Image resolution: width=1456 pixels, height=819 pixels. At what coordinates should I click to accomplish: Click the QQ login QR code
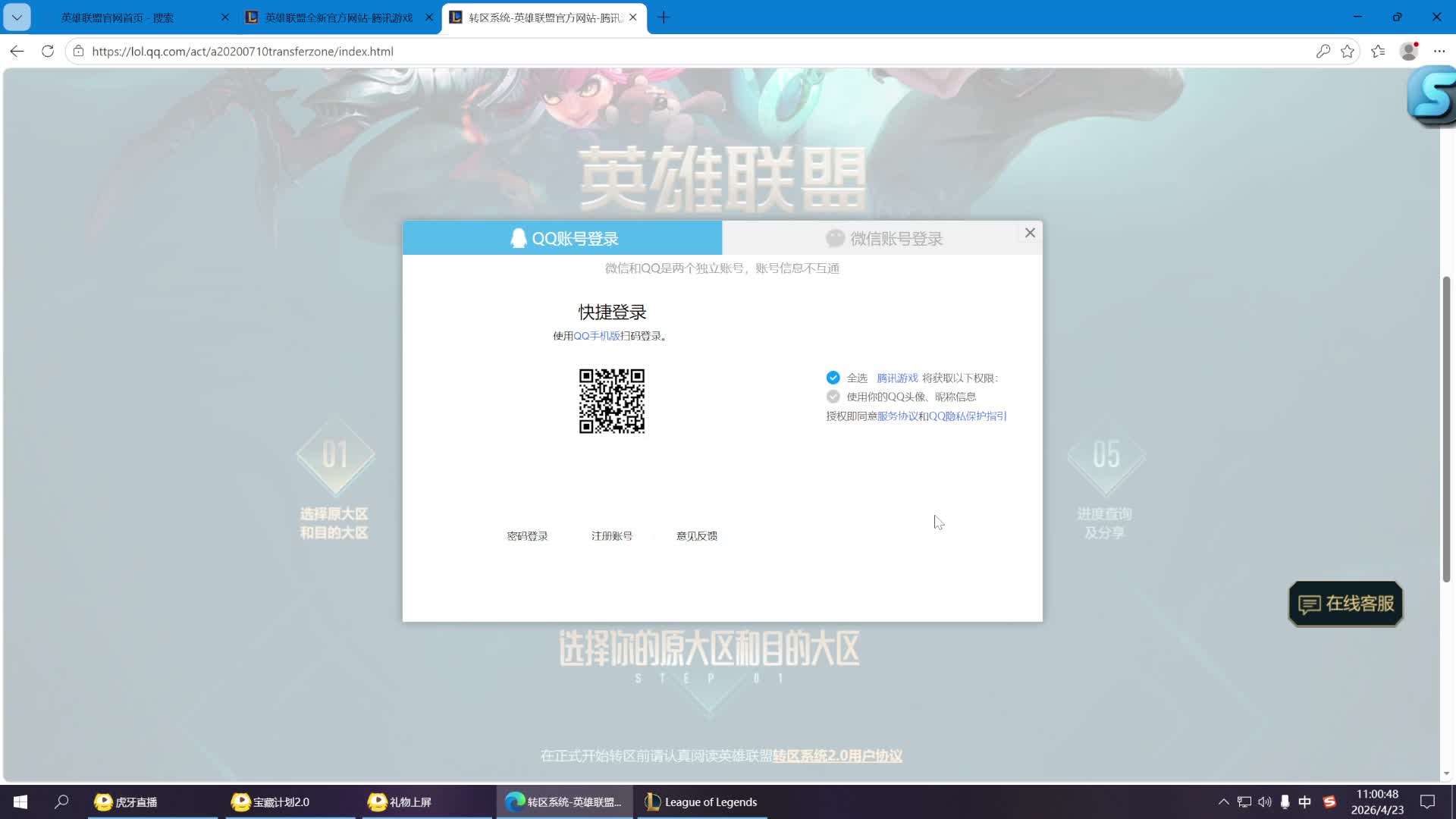[x=612, y=401]
